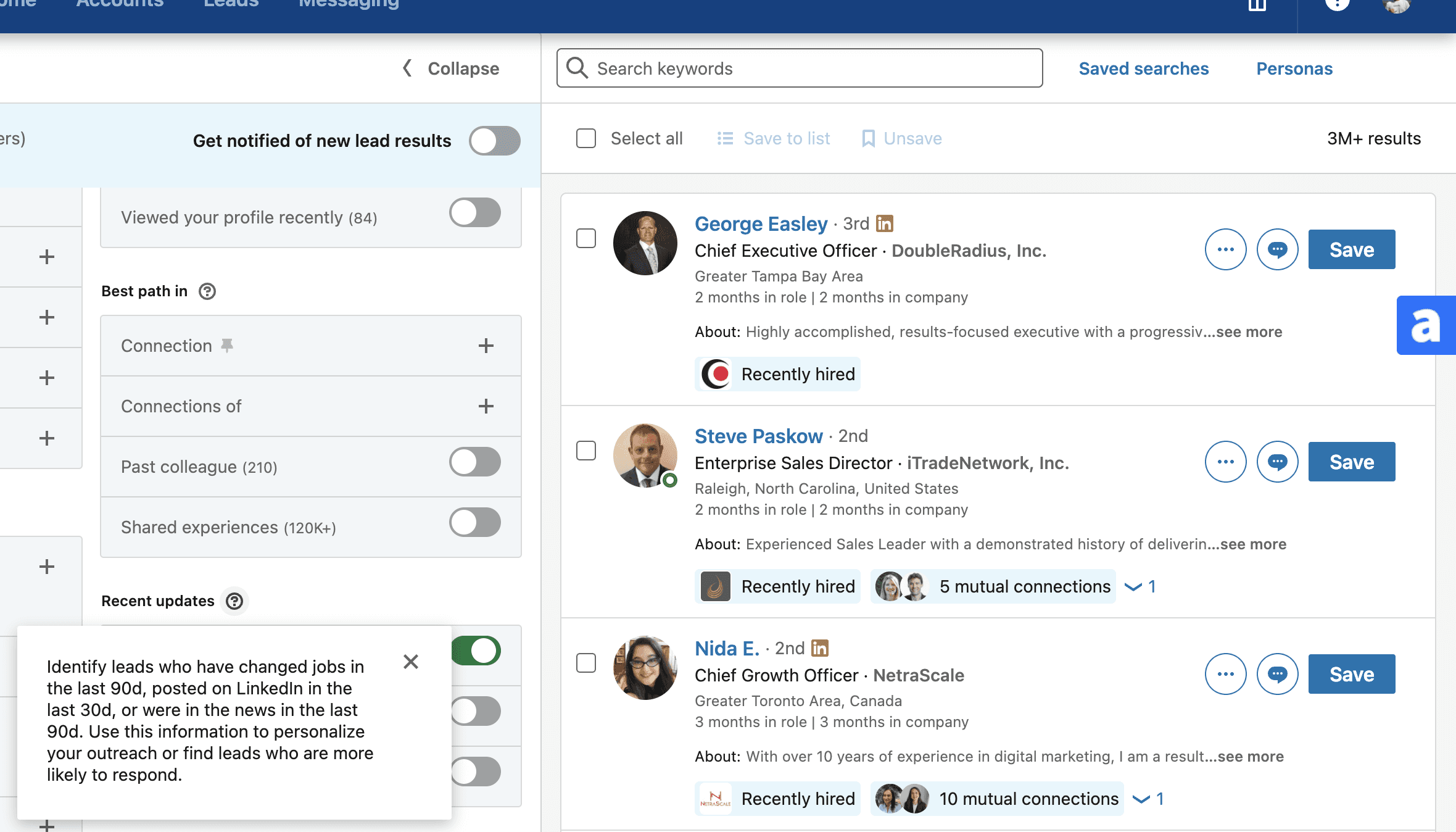Click Steve Paskow's Recently hired badge
Image resolution: width=1456 pixels, height=832 pixels.
tap(777, 586)
